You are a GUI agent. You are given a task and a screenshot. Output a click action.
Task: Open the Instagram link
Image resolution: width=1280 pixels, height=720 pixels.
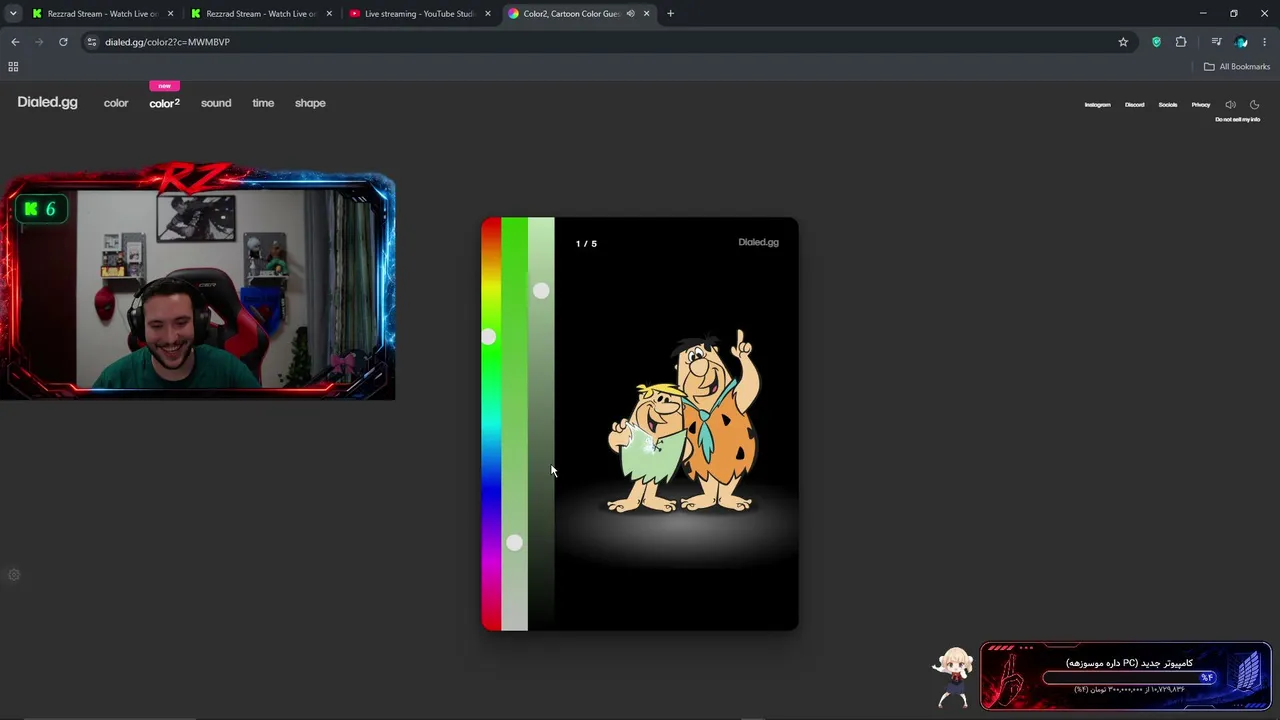pos(1098,105)
